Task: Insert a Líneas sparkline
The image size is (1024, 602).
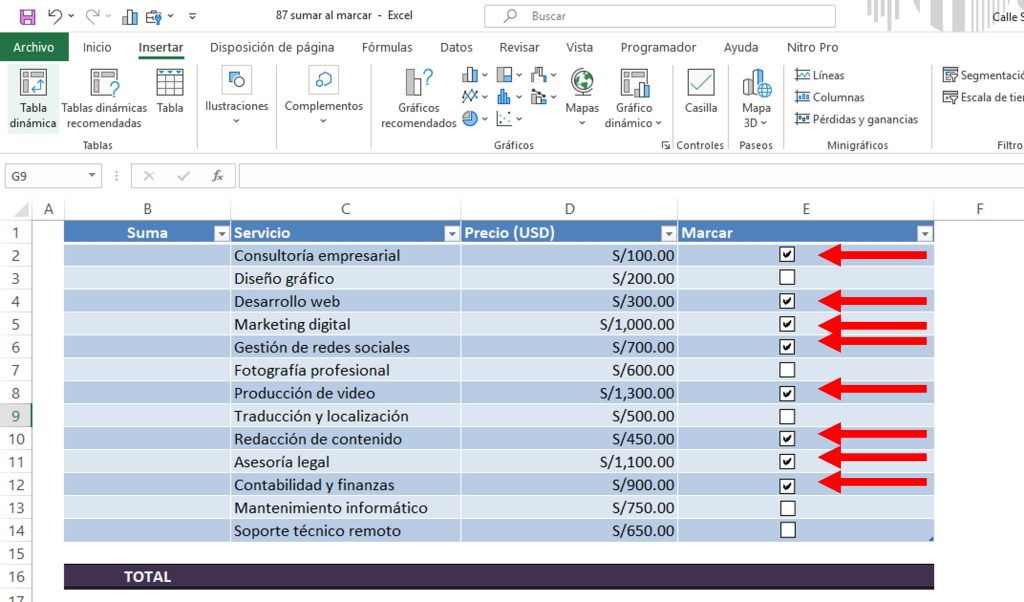Action: pos(820,75)
